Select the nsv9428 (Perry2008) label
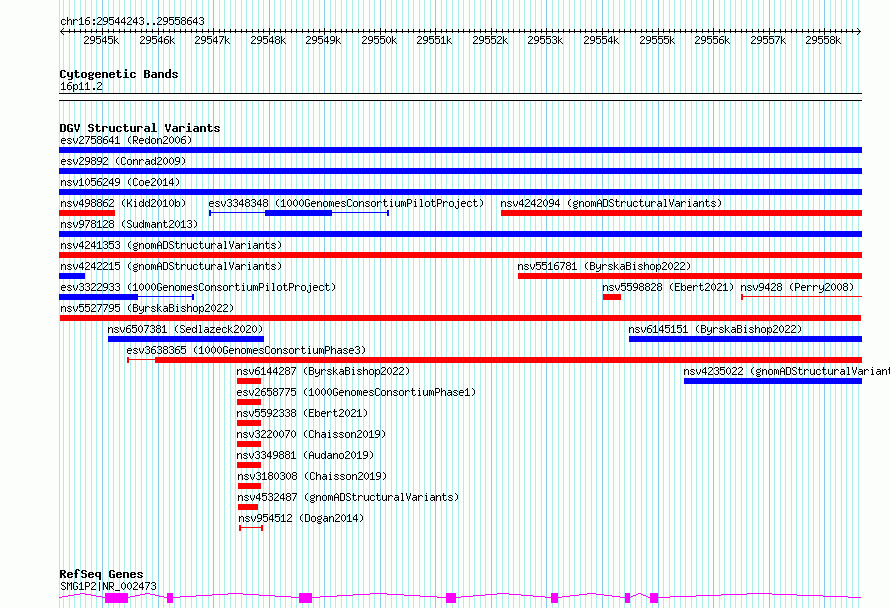Viewport: 890px width, 608px height. (x=797, y=287)
